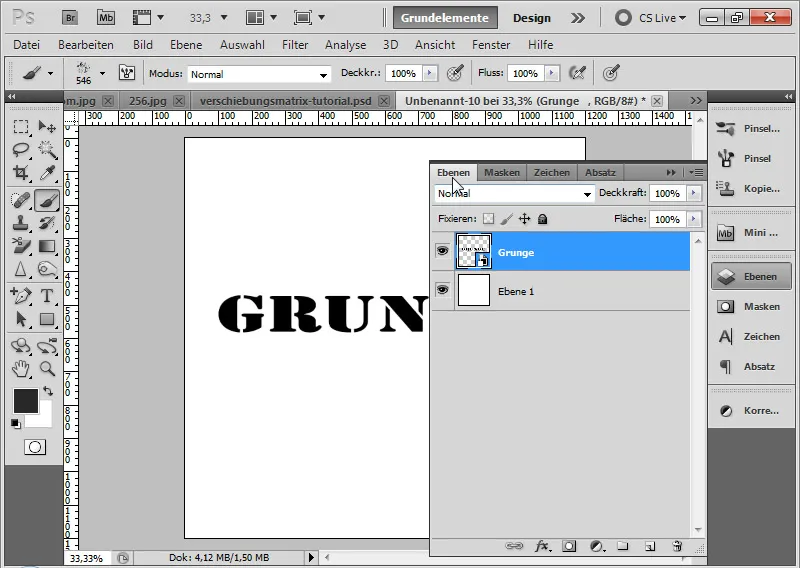Screen dimensions: 800x568
Task: Hide the Grunge layer
Action: coord(442,251)
